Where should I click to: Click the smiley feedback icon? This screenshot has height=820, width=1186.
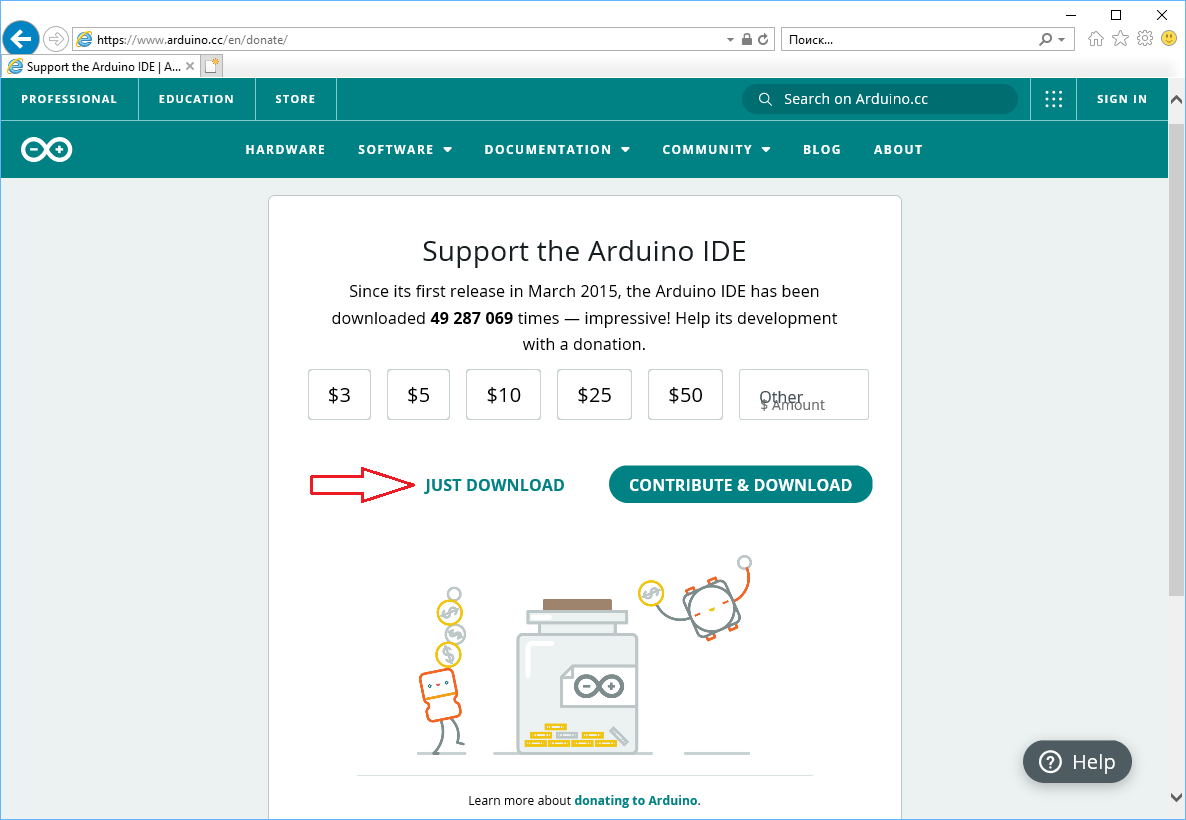(1169, 38)
